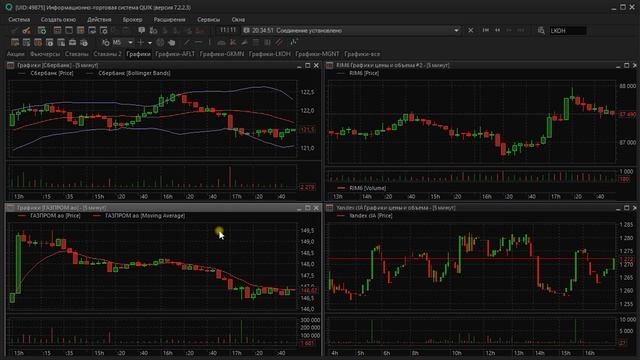Viewport: 640px width, 360px height.
Task: Switch to the Графики-все tab
Action: point(362,54)
